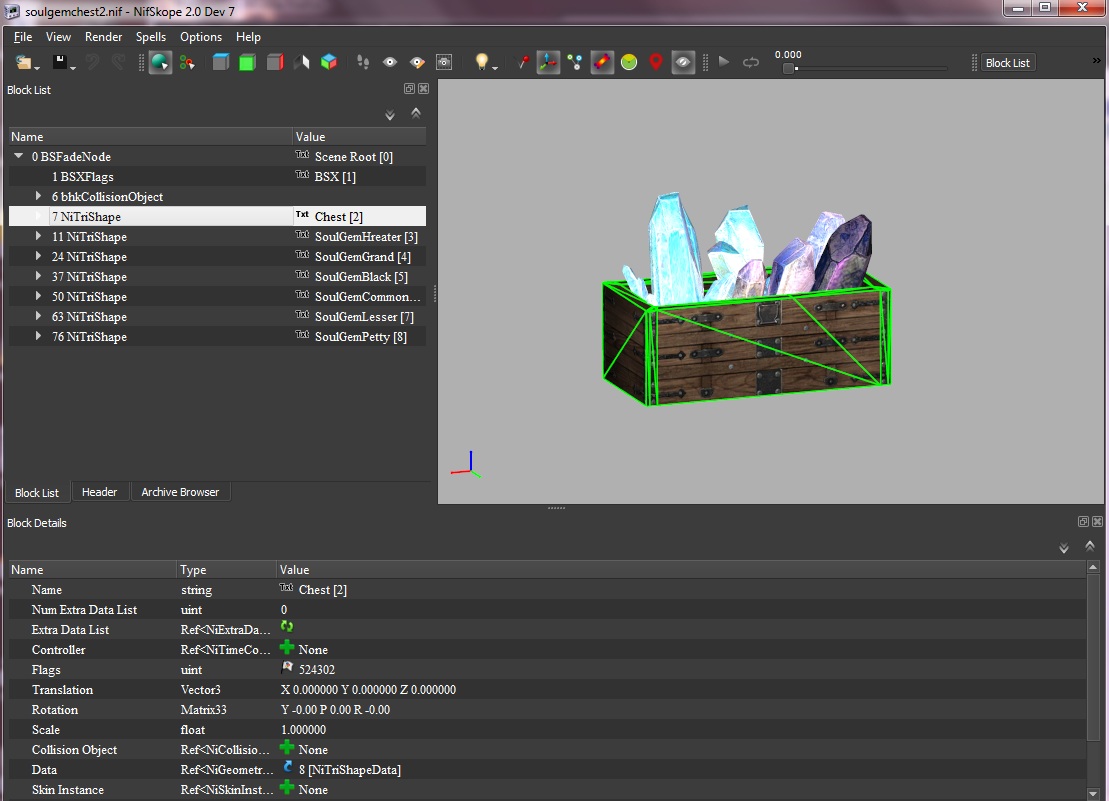Click the plain eye view icon

coord(390,63)
